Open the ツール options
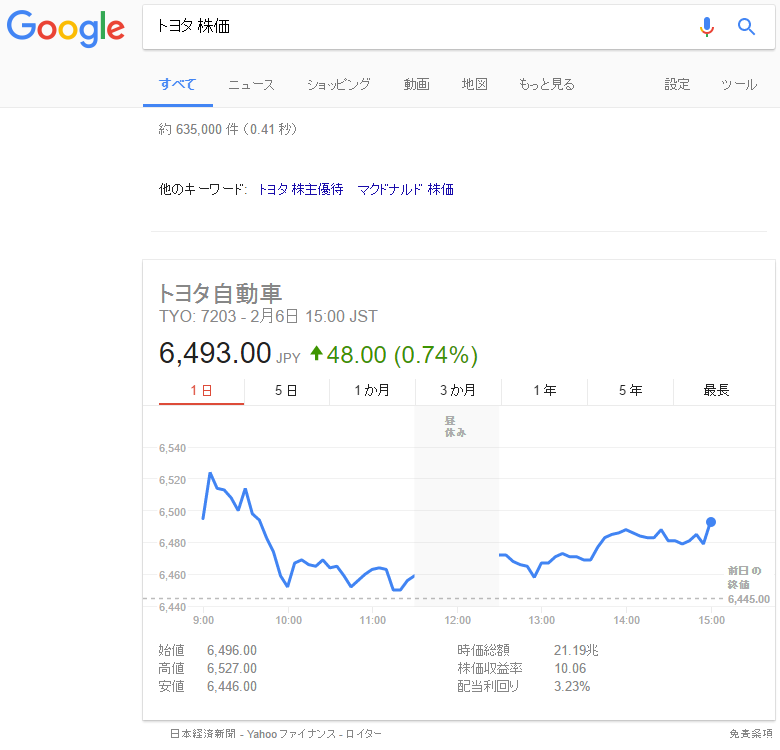This screenshot has width=780, height=750. [739, 85]
